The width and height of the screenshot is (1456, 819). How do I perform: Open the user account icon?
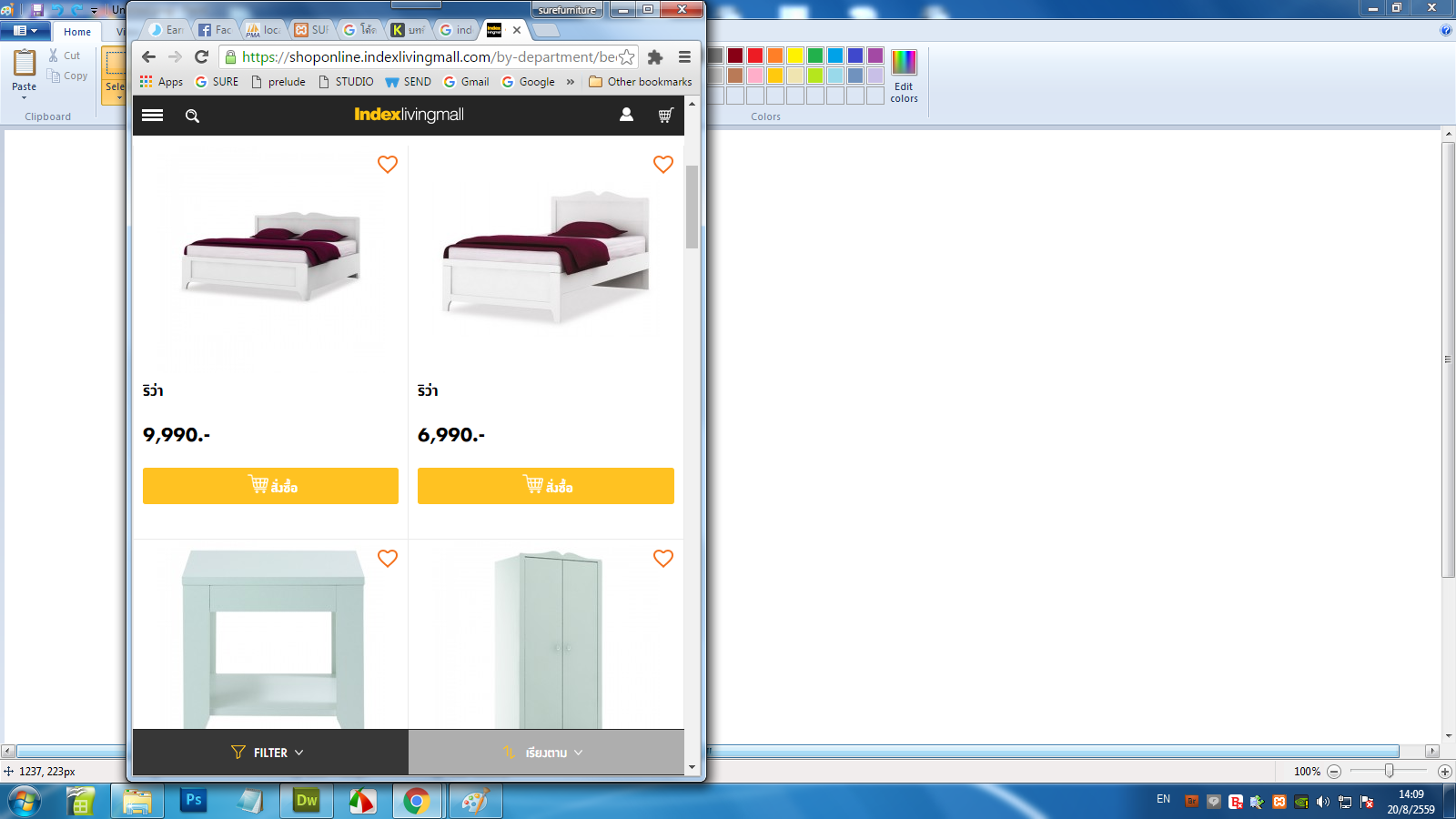tap(626, 115)
